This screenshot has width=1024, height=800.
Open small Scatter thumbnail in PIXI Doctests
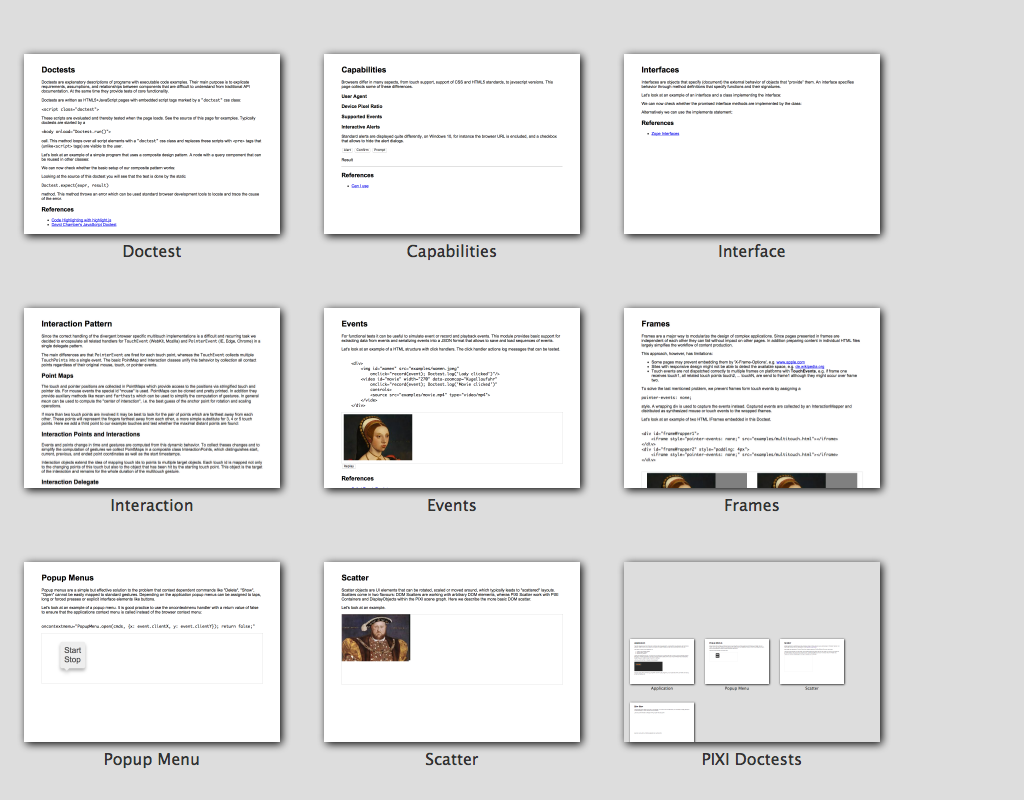point(811,661)
